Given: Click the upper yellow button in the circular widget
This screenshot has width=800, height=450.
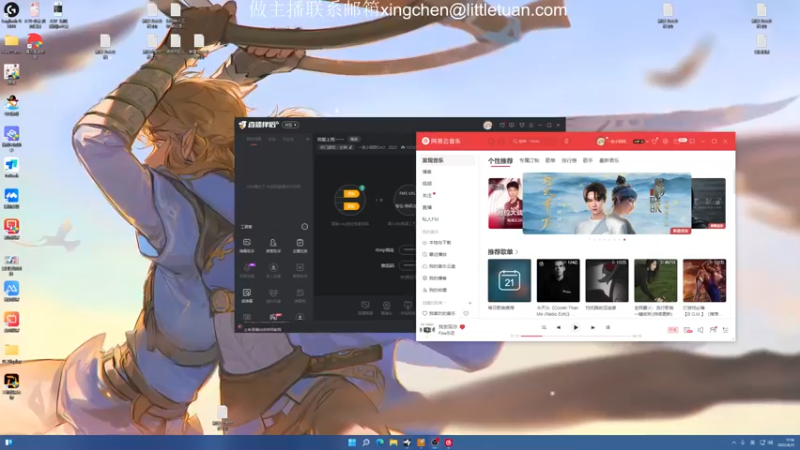Looking at the screenshot, I should pyautogui.click(x=351, y=193).
